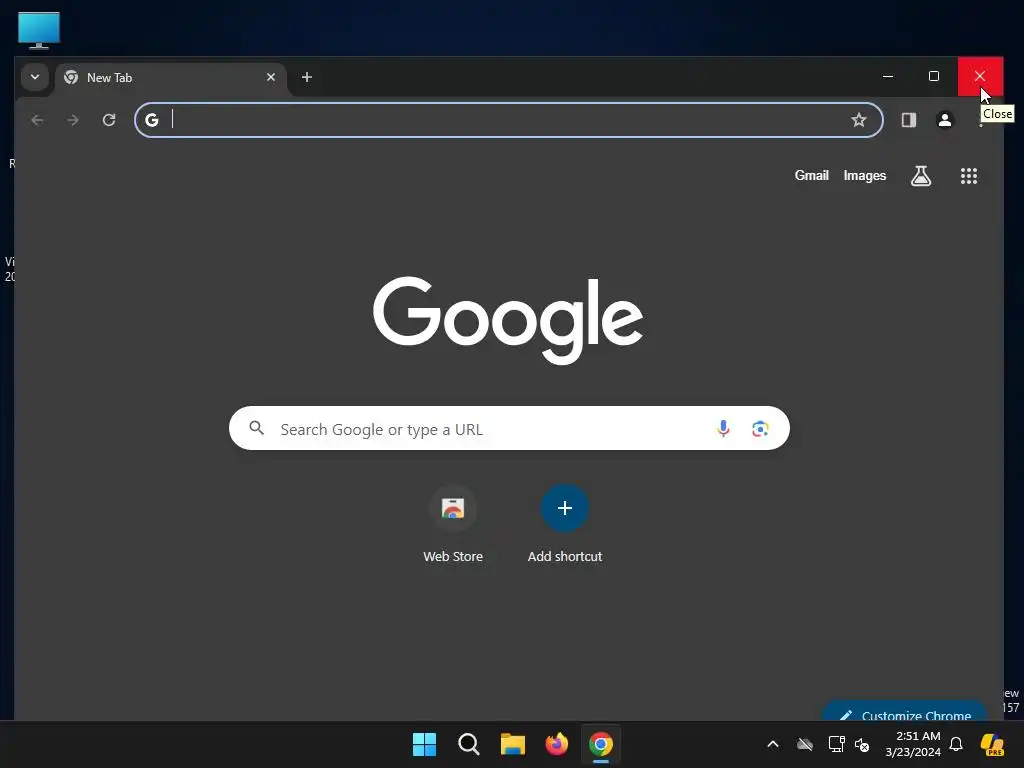Open the Google apps grid
Screen dimensions: 1024x768
coord(968,176)
